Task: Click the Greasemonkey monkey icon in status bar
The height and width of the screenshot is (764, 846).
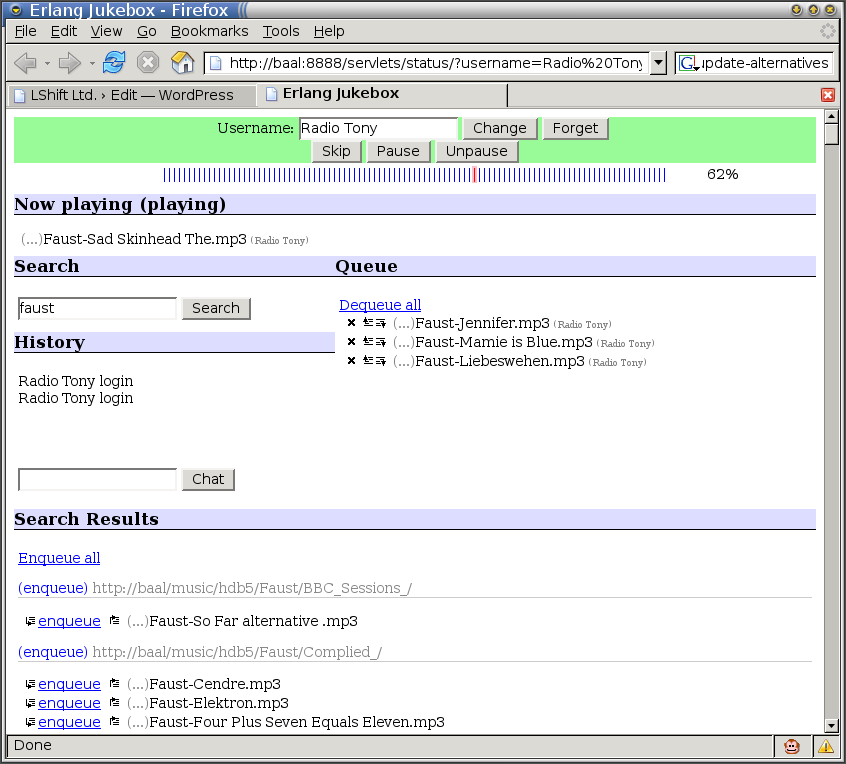Action: (x=791, y=746)
